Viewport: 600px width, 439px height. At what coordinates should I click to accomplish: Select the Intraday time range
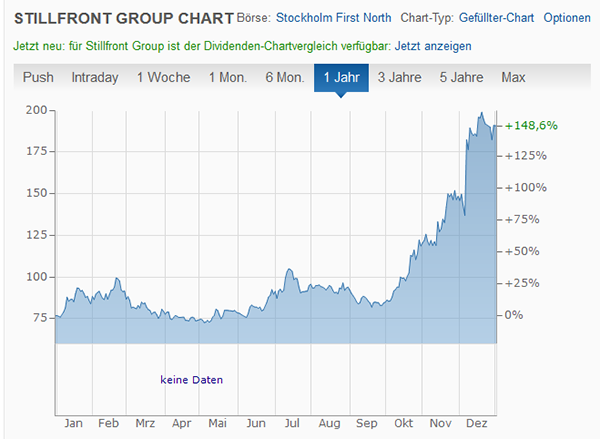[95, 77]
